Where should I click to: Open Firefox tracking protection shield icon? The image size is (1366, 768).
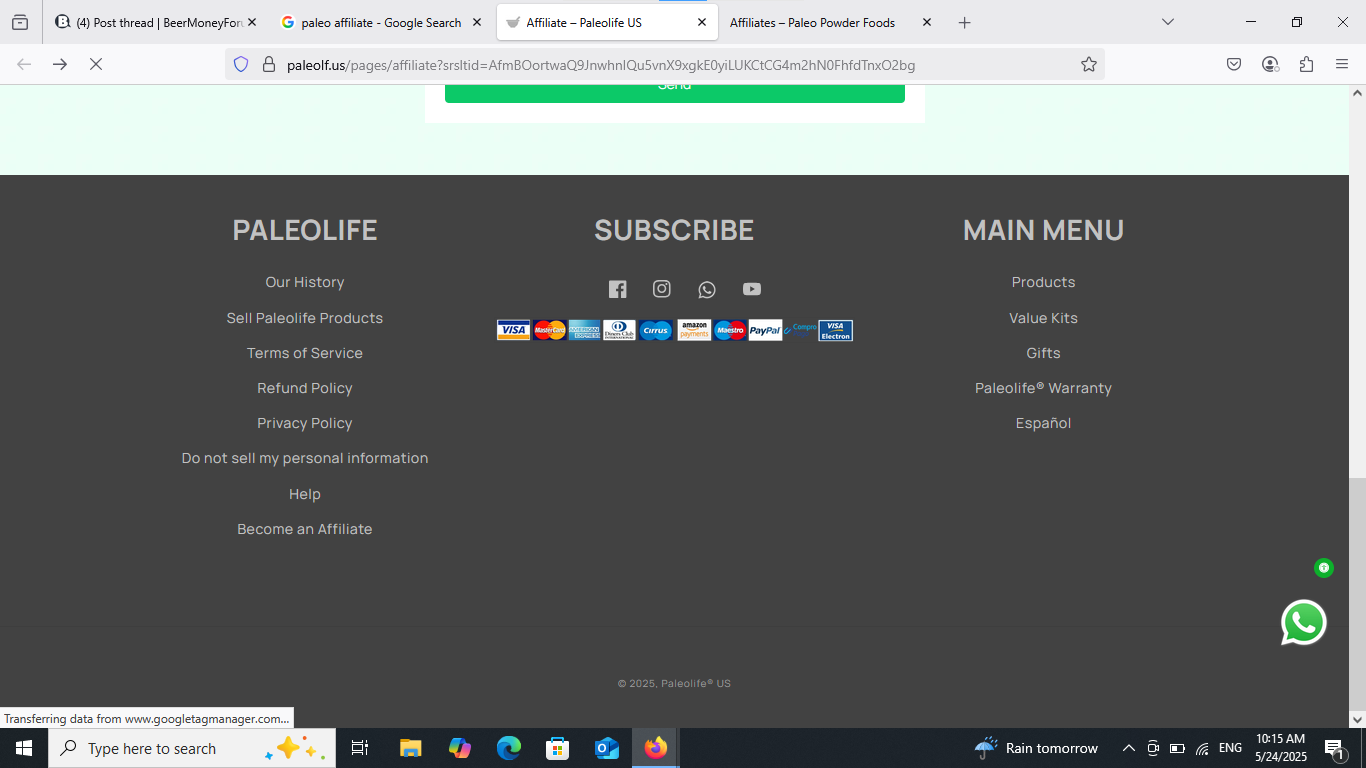[240, 65]
